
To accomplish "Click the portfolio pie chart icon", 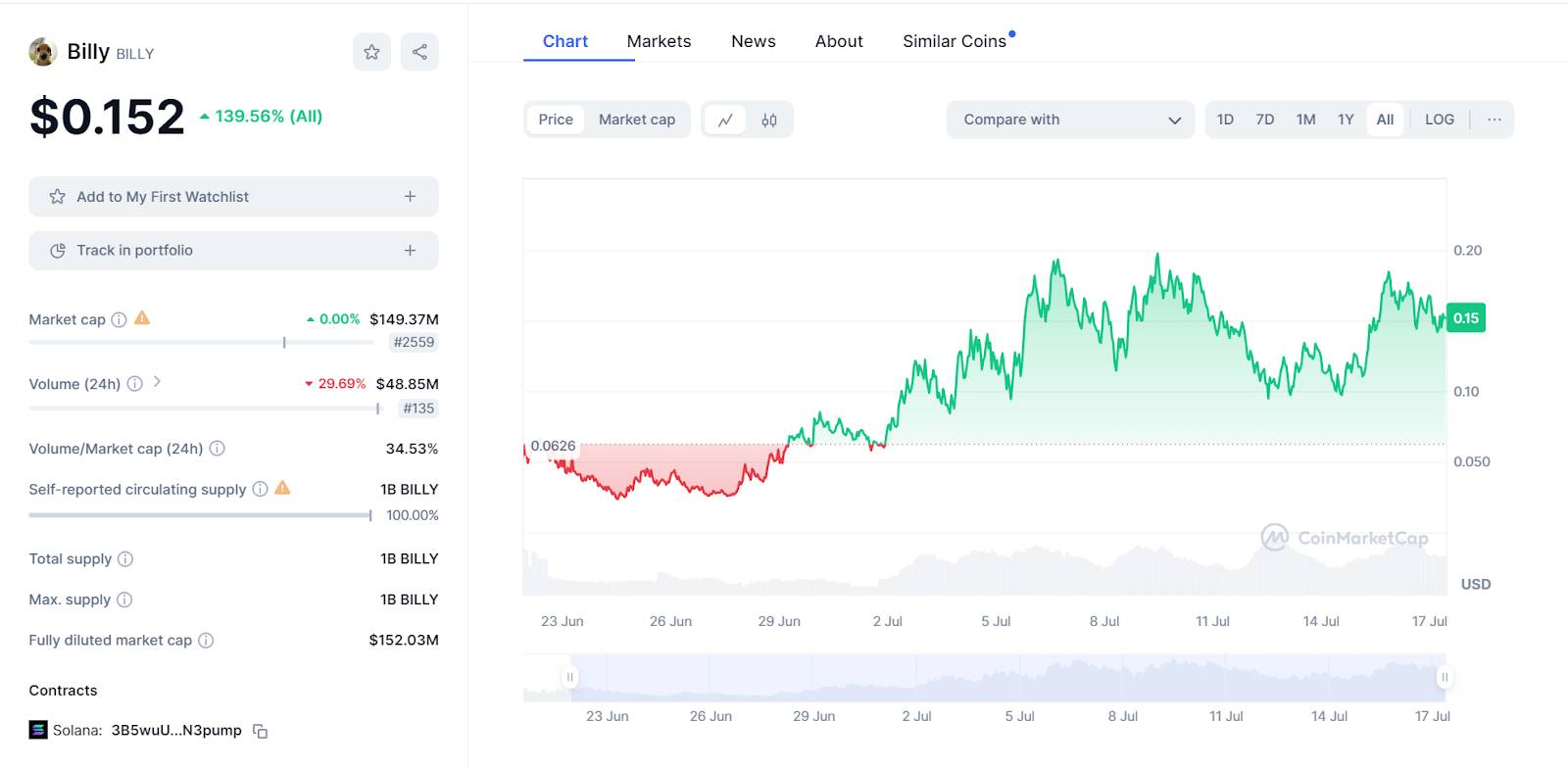I will (58, 251).
